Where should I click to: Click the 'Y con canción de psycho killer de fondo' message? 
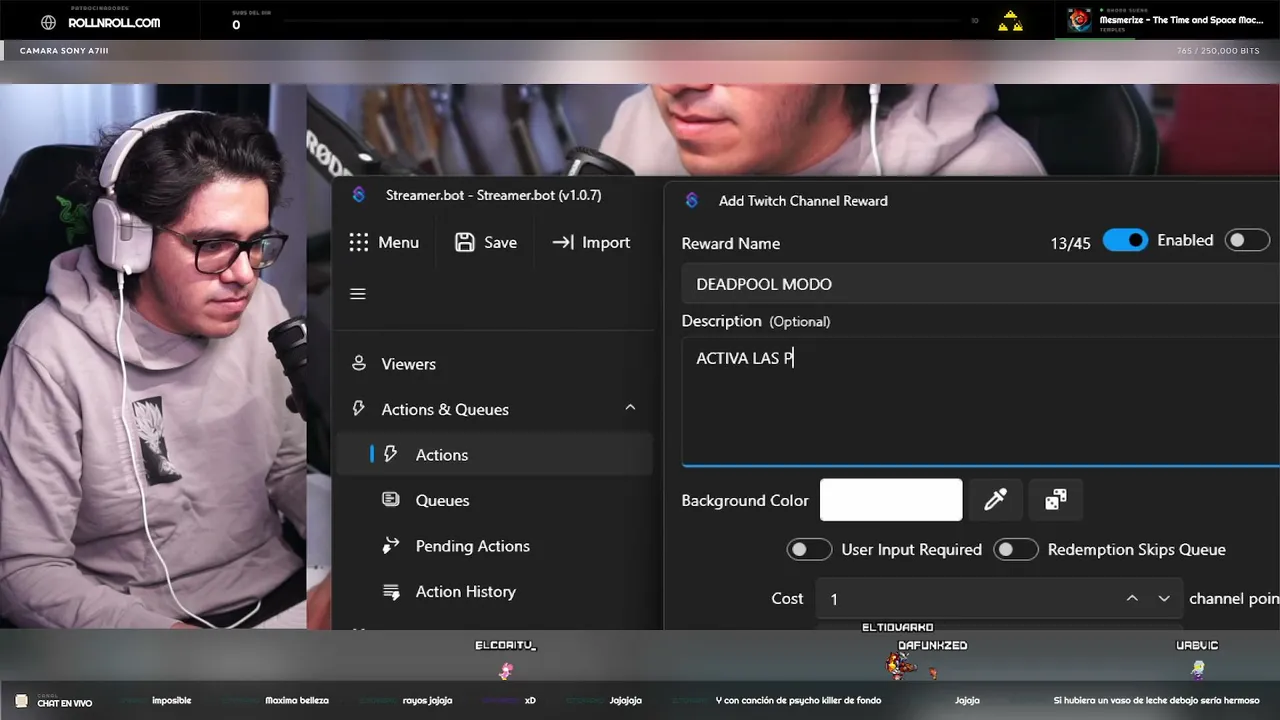[x=798, y=701]
